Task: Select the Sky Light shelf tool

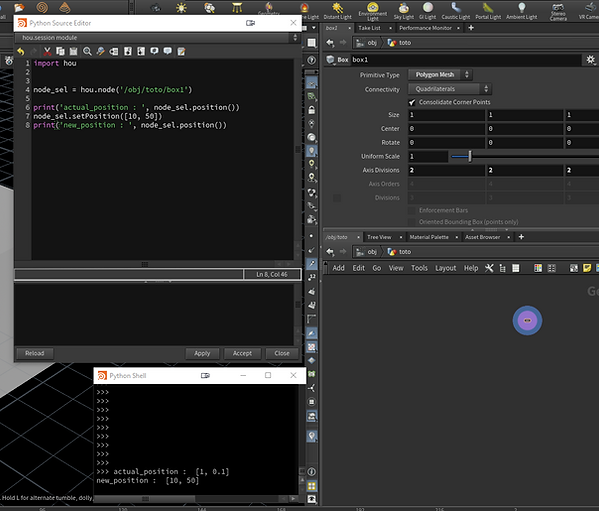Action: click(x=403, y=11)
